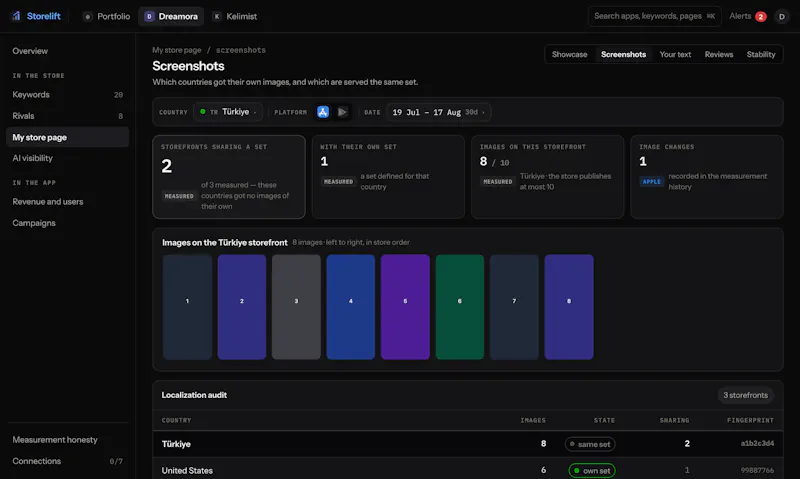Sort by the IMAGES column header
The height and width of the screenshot is (479, 800).
533,420
